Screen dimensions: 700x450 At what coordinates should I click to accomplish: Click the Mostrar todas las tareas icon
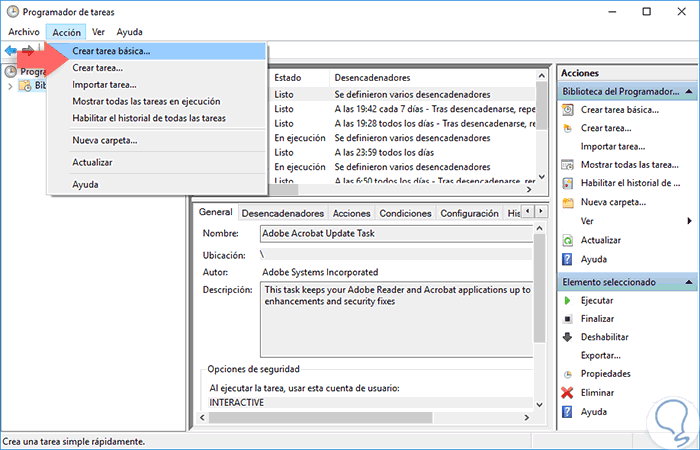pyautogui.click(x=567, y=165)
